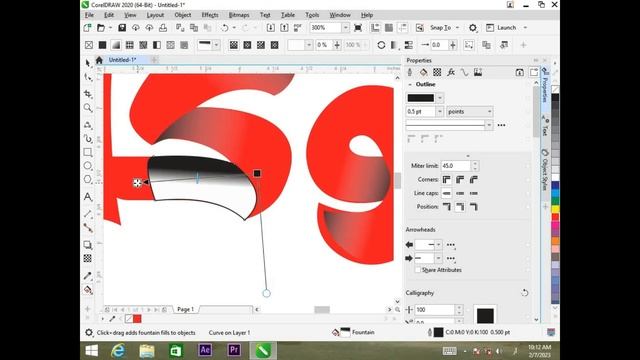
Task: Click the New document icon
Action: coord(87,28)
